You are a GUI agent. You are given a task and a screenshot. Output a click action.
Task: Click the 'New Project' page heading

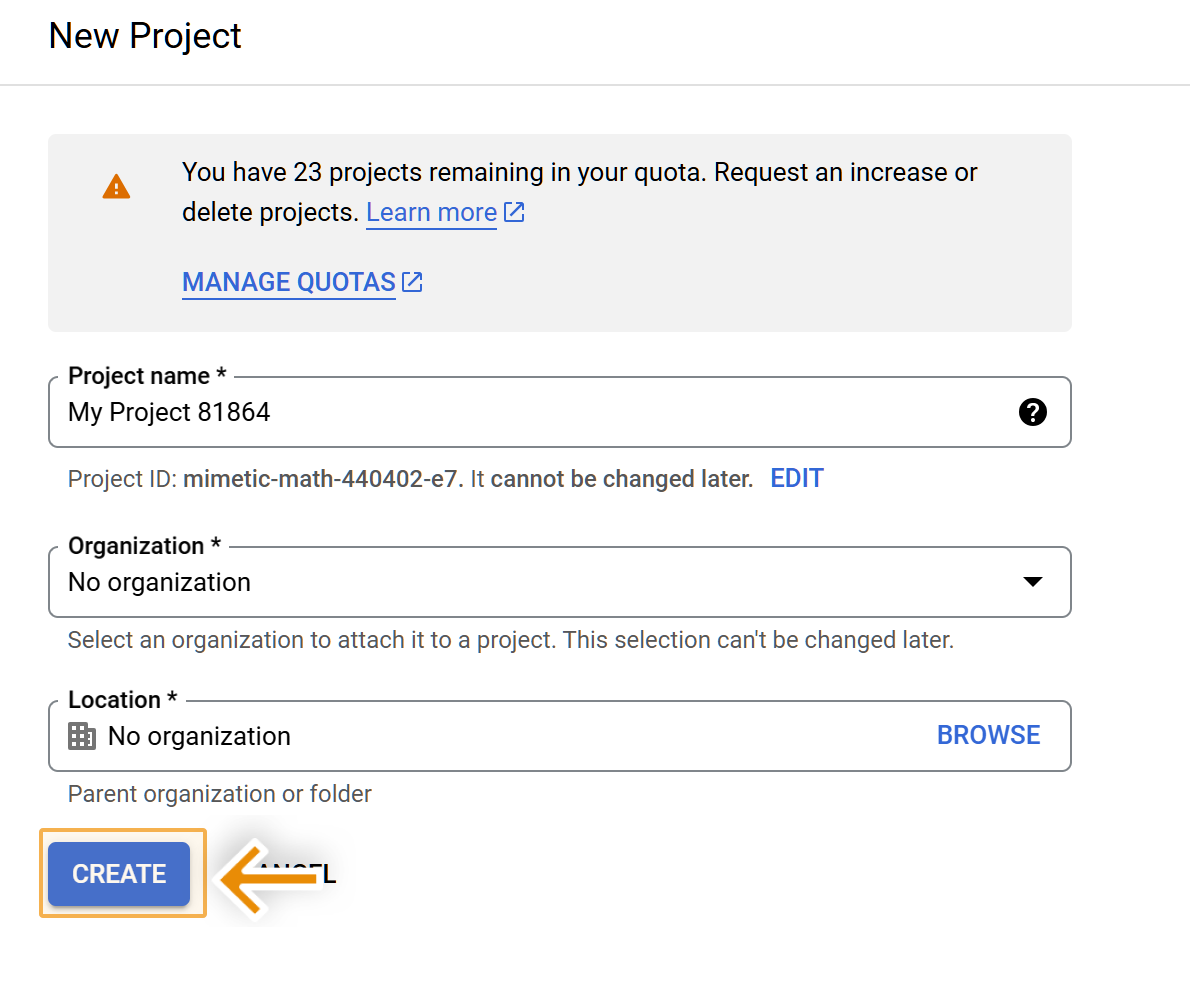click(145, 36)
